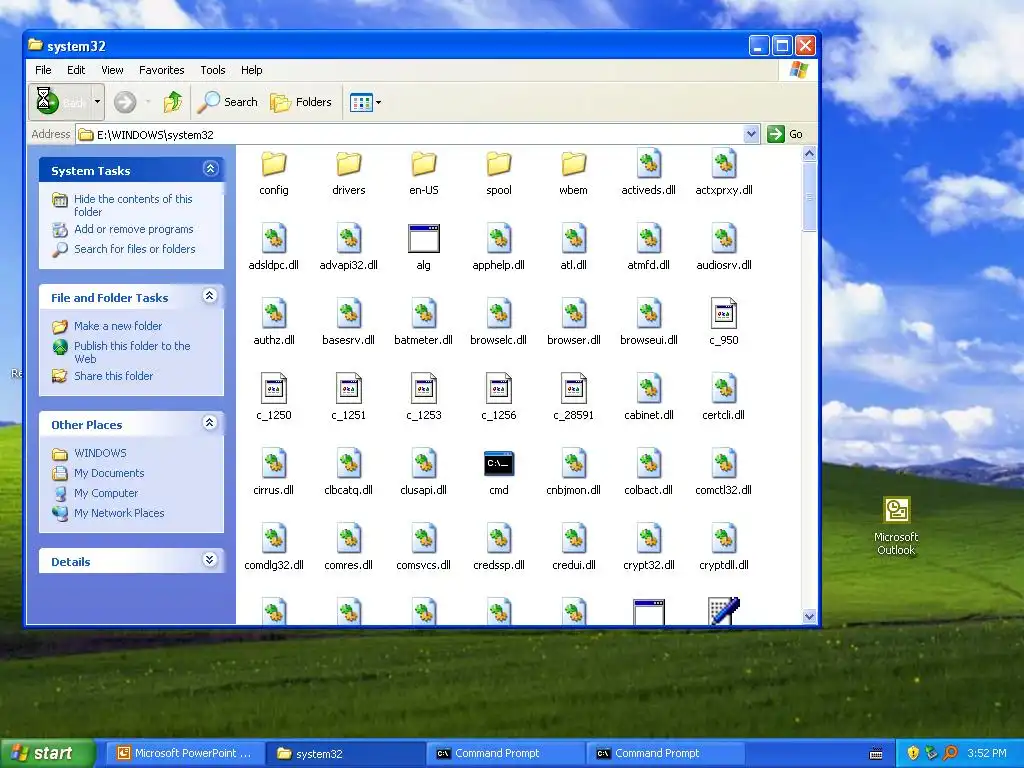Screen dimensions: 1024x768
Task: Open the Edit menu
Action: (76, 70)
